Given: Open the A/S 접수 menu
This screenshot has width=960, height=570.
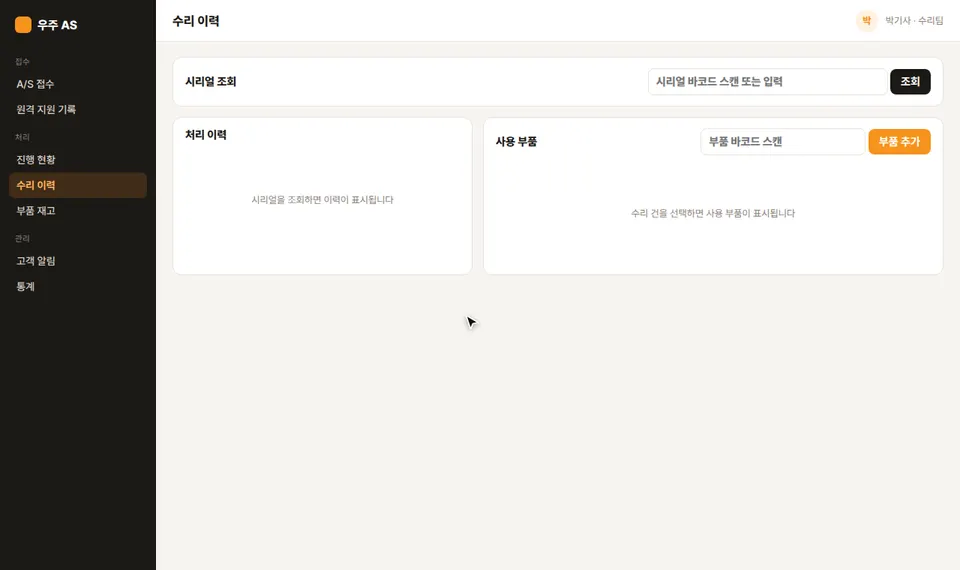Looking at the screenshot, I should tap(78, 84).
